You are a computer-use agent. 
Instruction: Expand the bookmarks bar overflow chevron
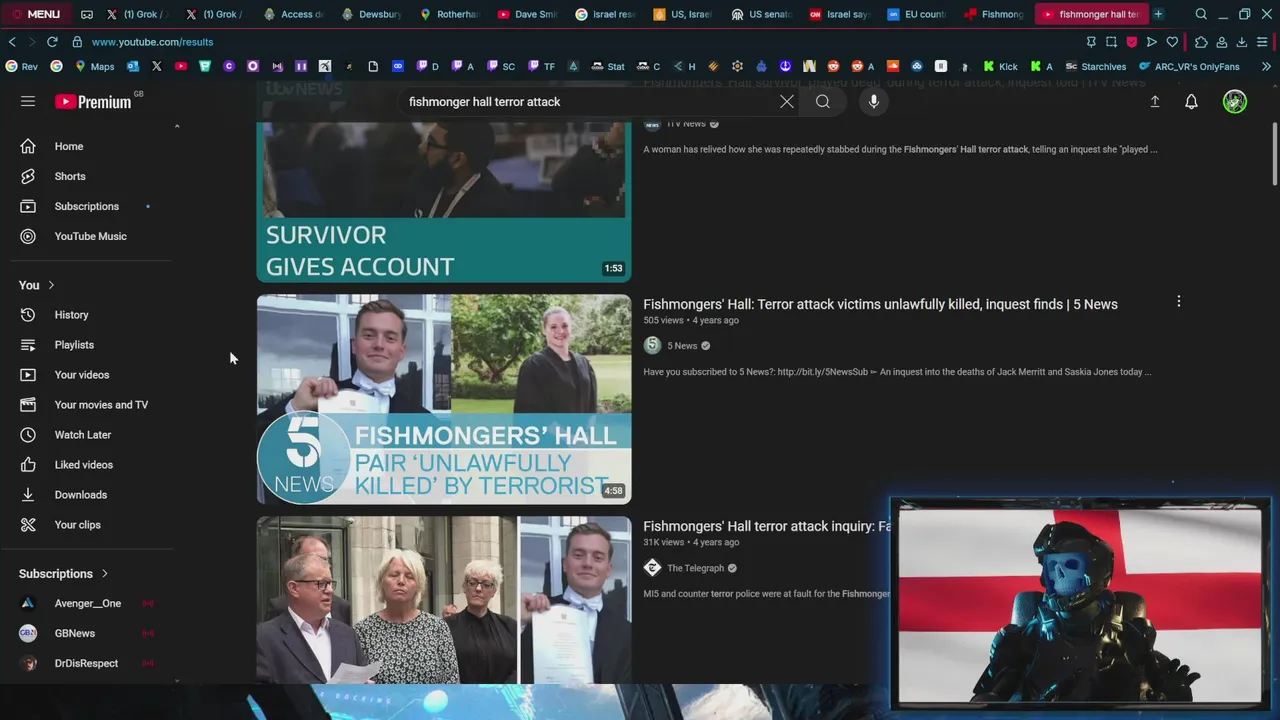1266,66
